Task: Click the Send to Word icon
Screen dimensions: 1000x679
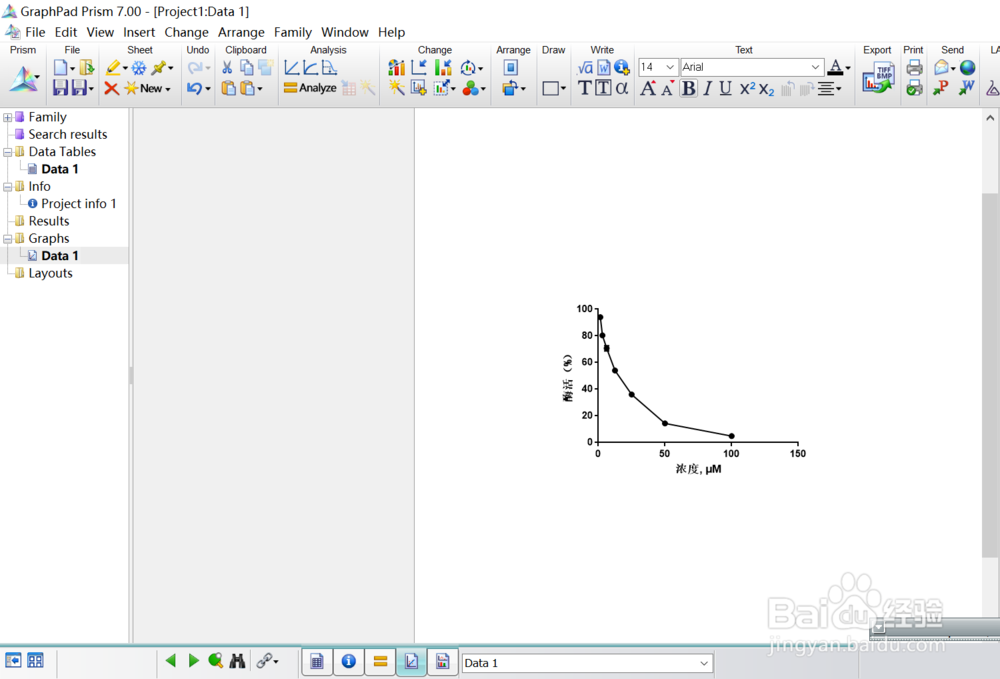Action: (967, 88)
